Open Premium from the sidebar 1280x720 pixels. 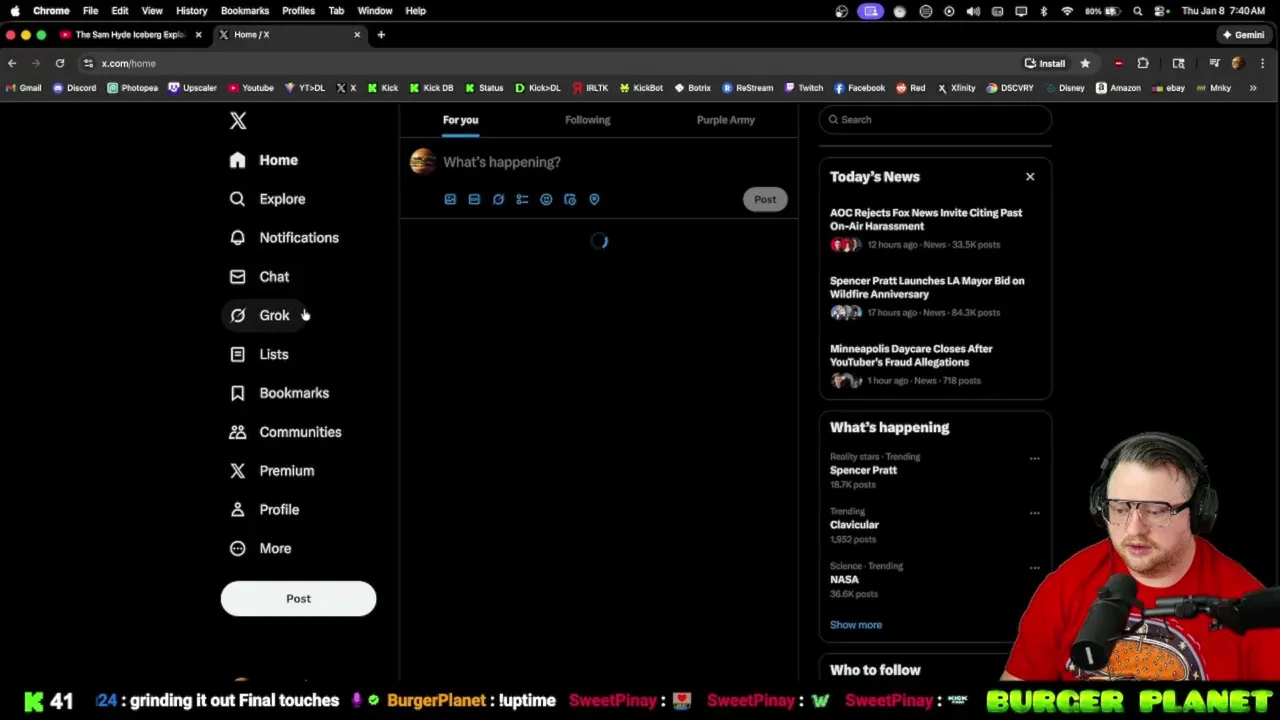(x=272, y=471)
